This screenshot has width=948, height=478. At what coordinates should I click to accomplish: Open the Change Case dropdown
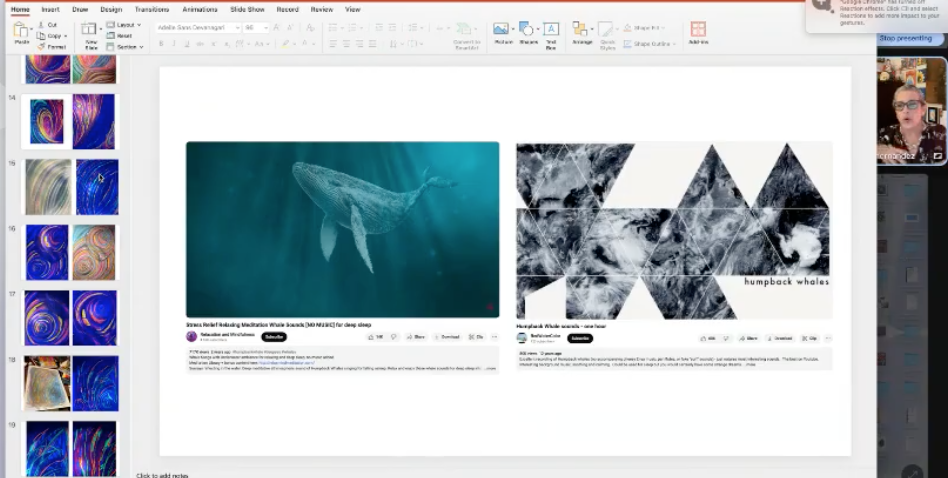(x=261, y=44)
